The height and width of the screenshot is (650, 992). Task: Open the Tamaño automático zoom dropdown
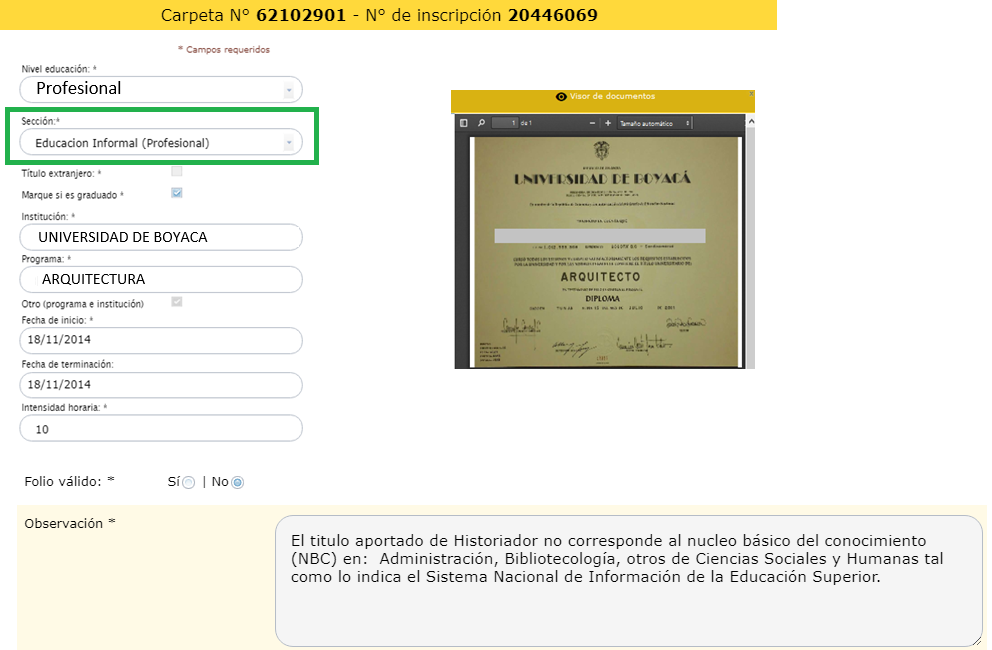click(x=655, y=123)
